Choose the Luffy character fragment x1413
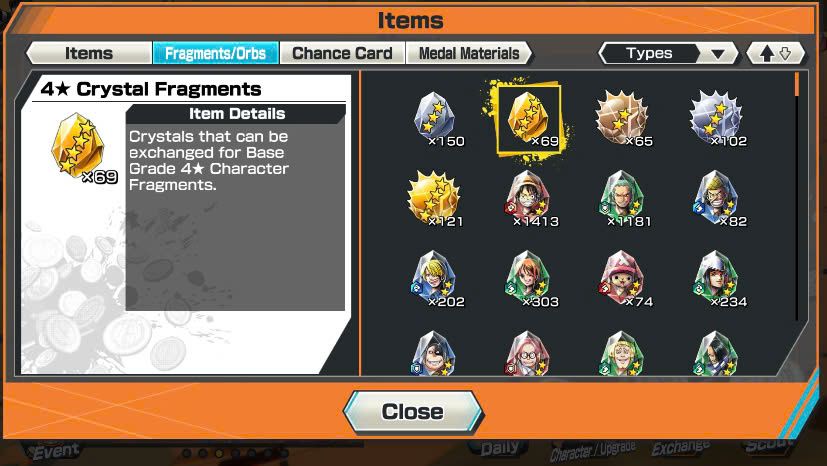The height and width of the screenshot is (466, 827). coord(529,199)
